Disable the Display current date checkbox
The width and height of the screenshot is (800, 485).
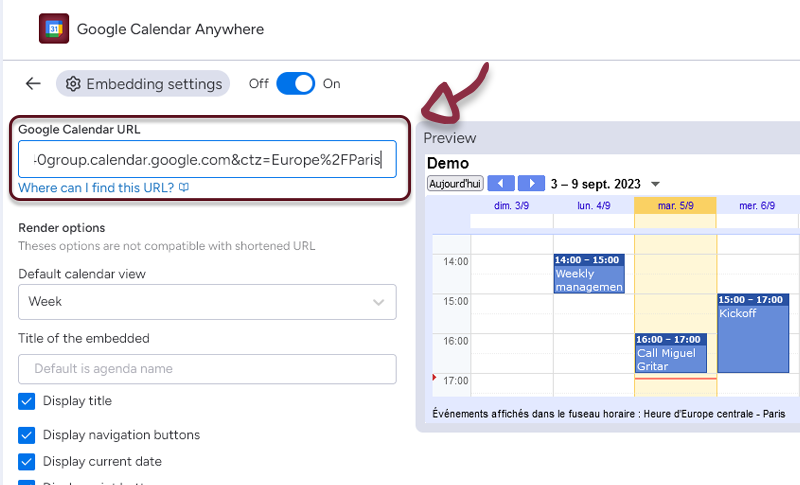[27, 462]
